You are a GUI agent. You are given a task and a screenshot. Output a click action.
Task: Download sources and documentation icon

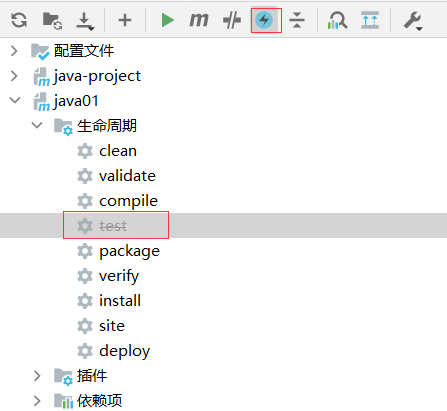pos(85,21)
